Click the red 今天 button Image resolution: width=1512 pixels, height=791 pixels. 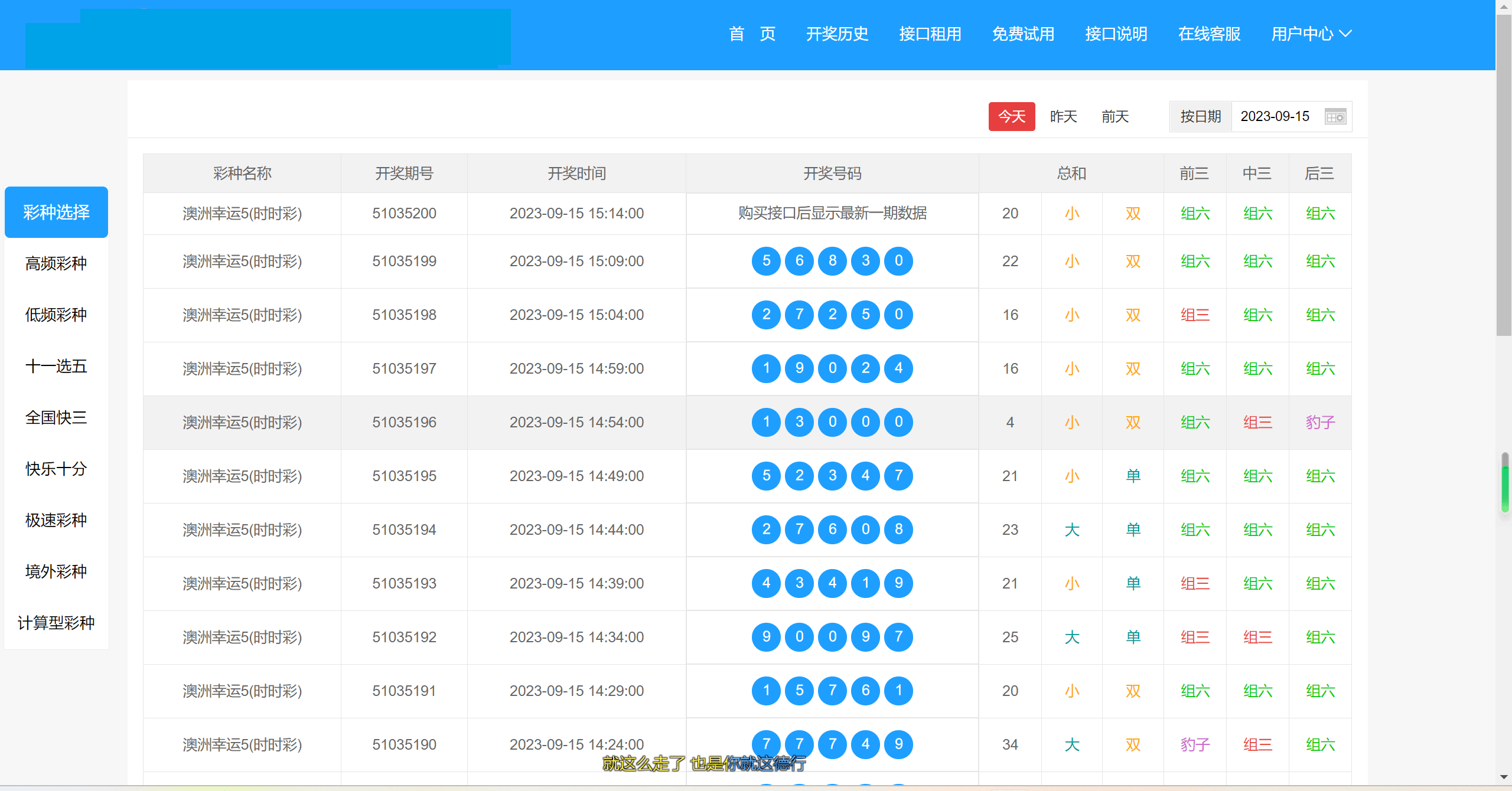tap(1012, 116)
